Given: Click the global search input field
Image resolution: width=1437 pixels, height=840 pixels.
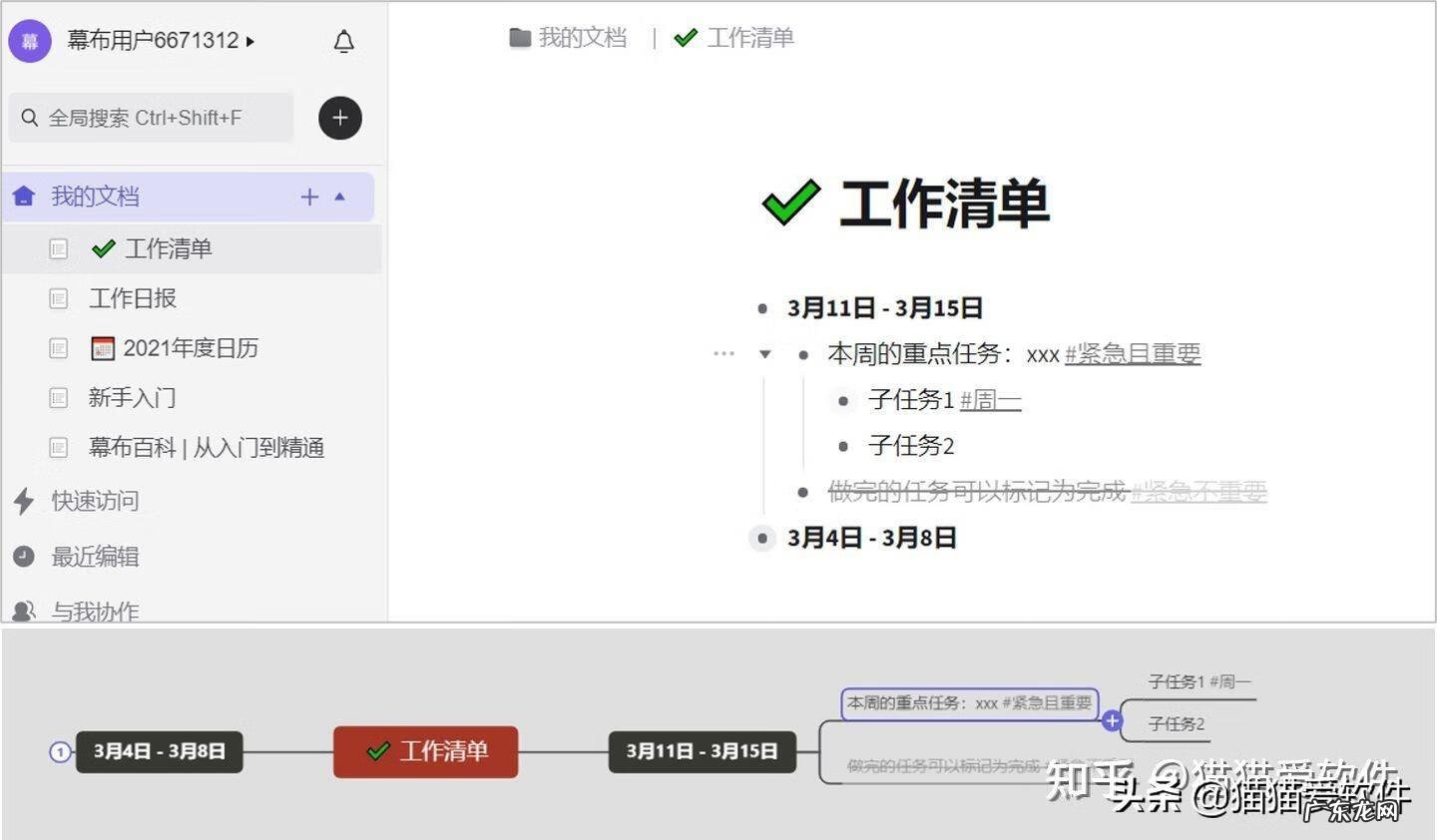Looking at the screenshot, I should click(x=150, y=117).
